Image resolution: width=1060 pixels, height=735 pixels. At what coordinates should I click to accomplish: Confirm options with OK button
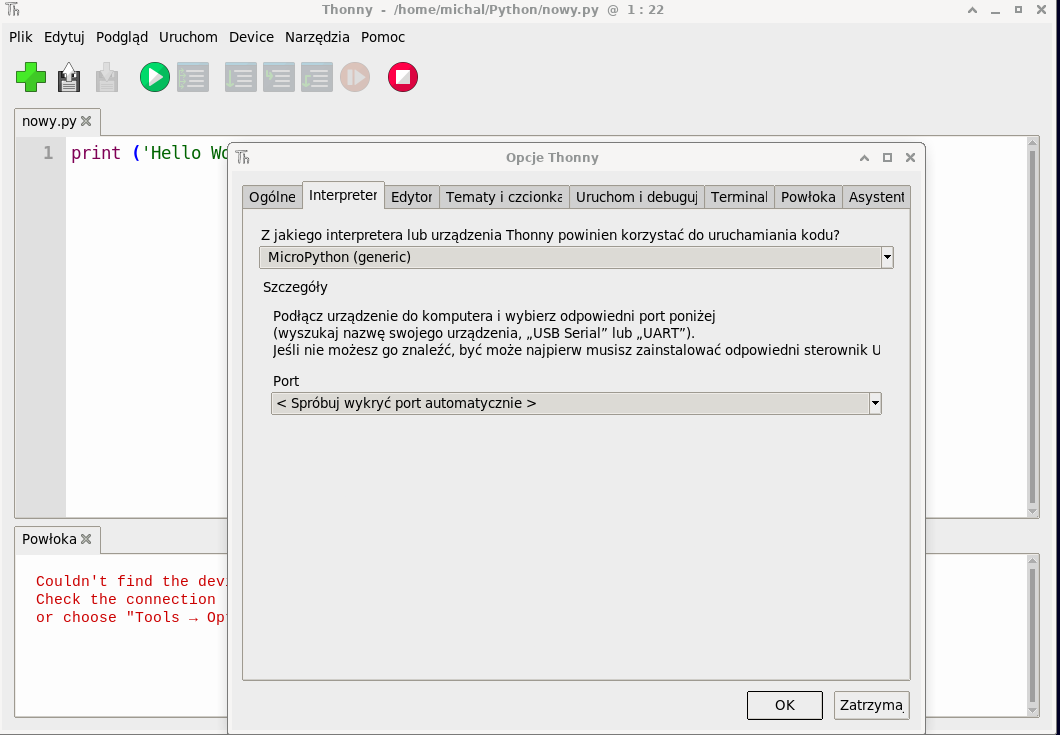coord(785,705)
